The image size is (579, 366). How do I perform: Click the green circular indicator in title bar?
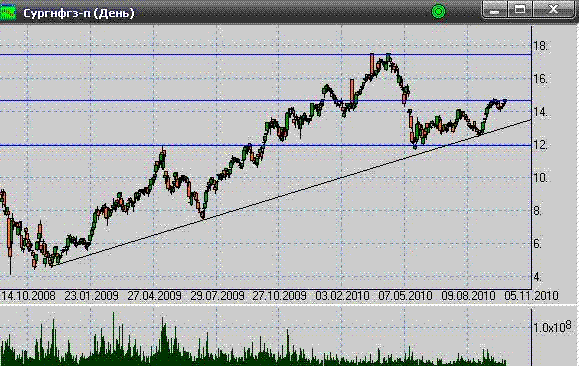438,11
